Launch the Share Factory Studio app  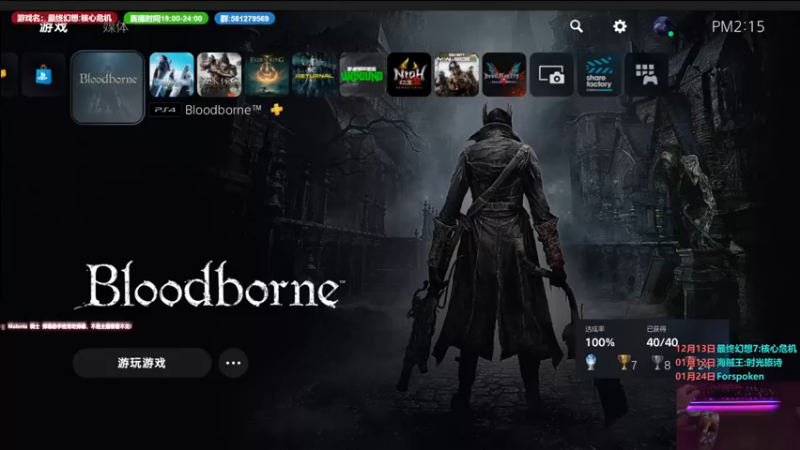599,74
